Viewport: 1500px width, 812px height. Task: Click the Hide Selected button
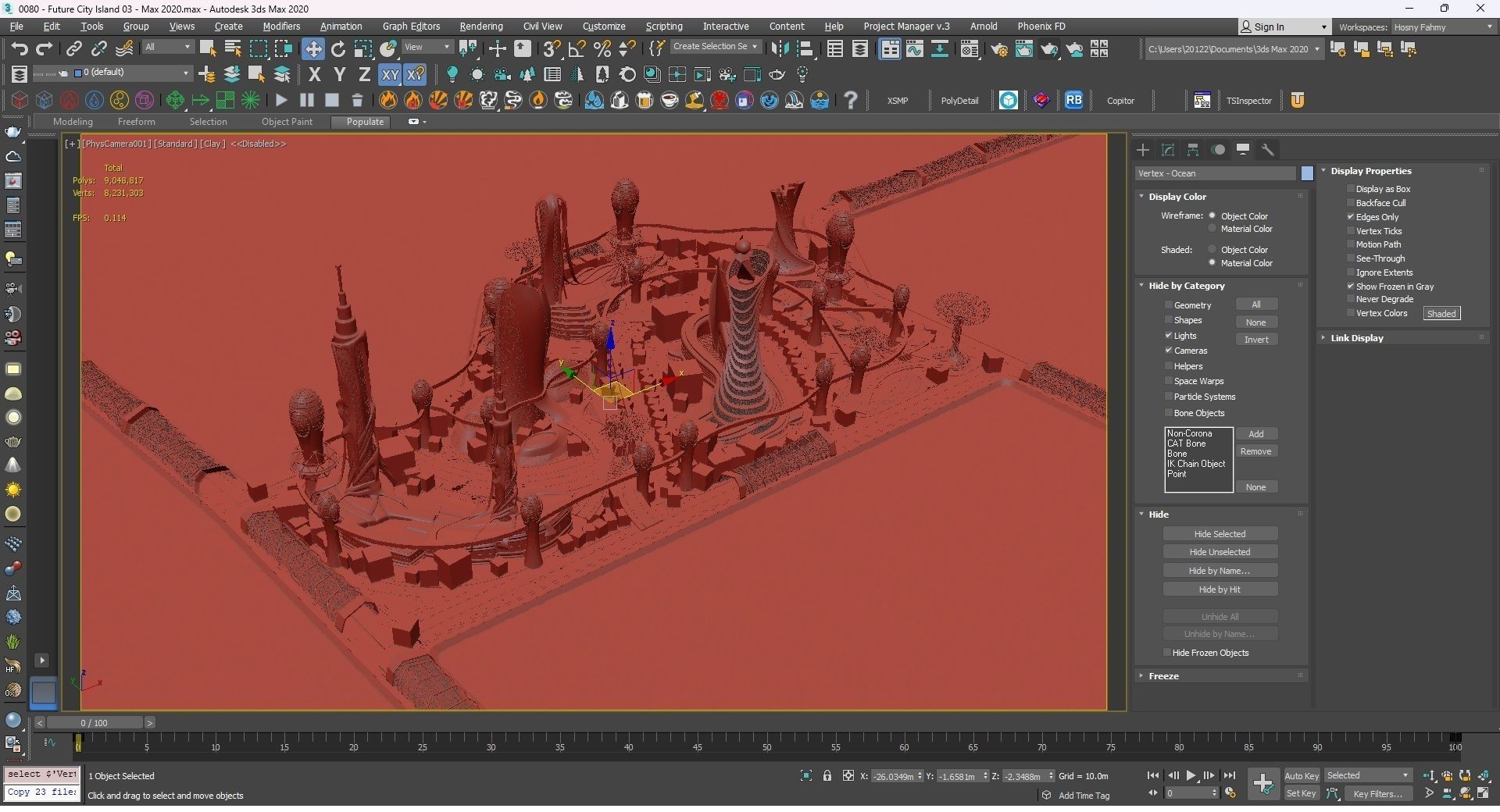click(1220, 534)
